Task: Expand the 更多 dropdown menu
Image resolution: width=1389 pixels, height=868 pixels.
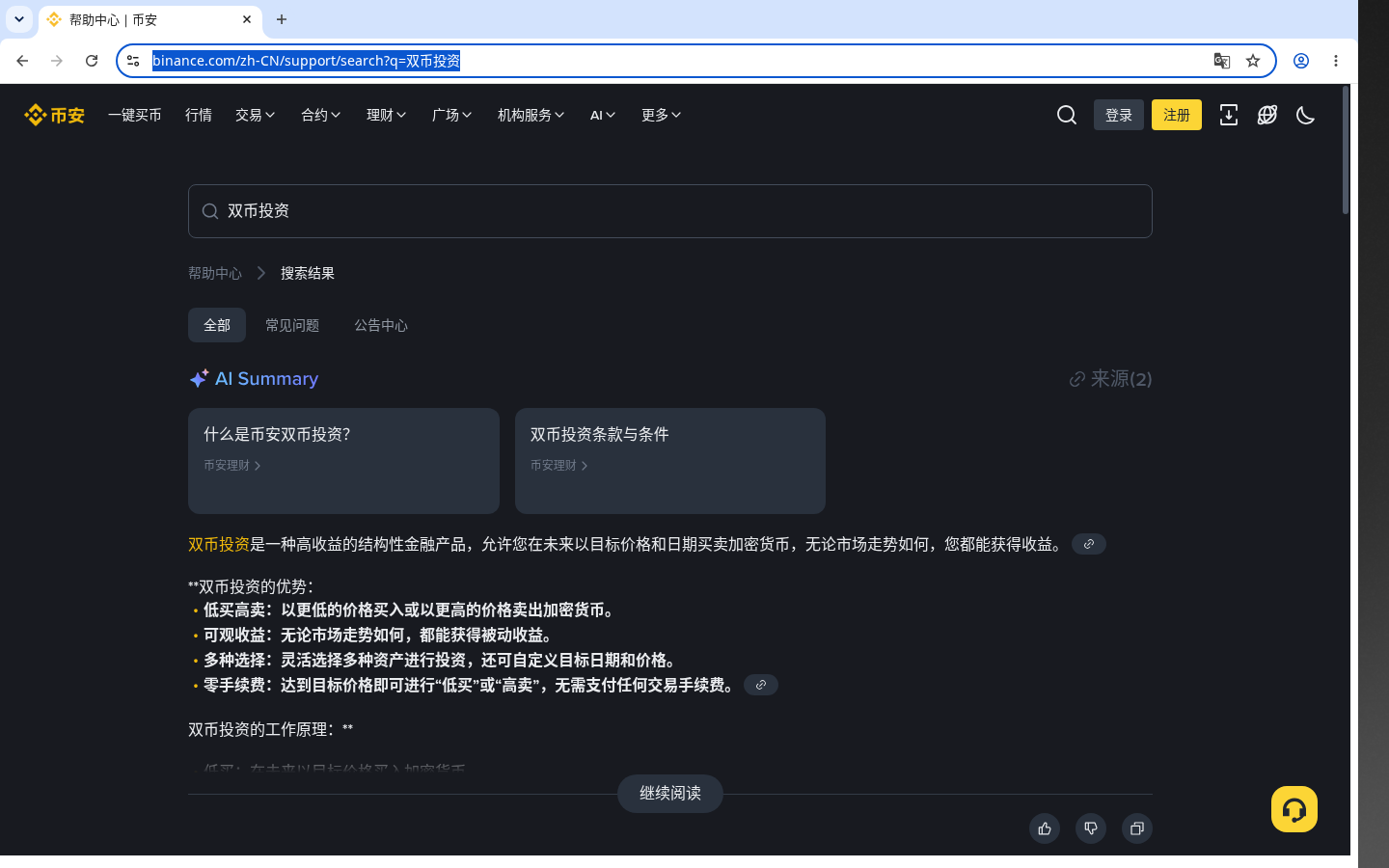Action: (x=662, y=115)
